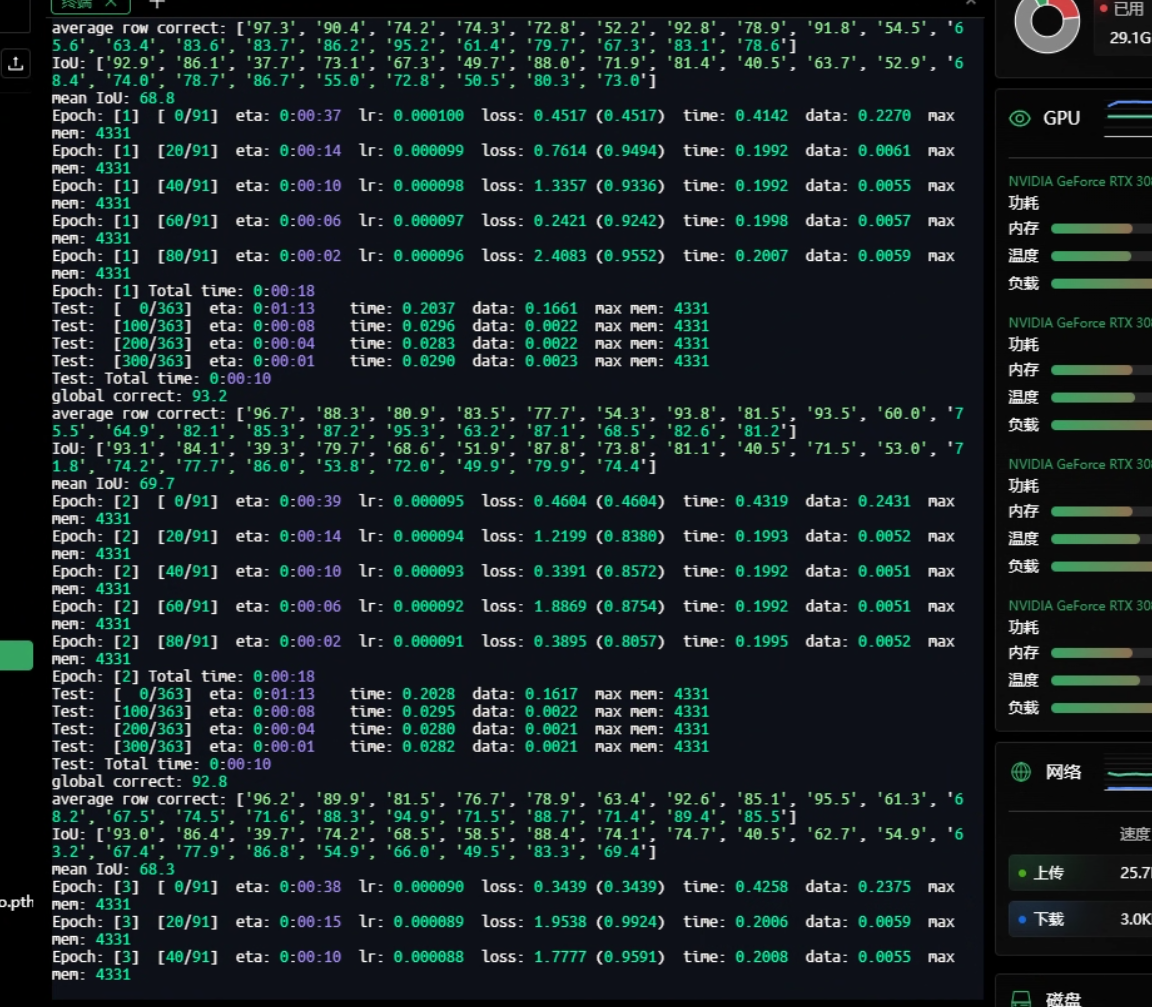This screenshot has width=1152, height=1007.
Task: Click the loss value 2.4083
Action: [560, 256]
